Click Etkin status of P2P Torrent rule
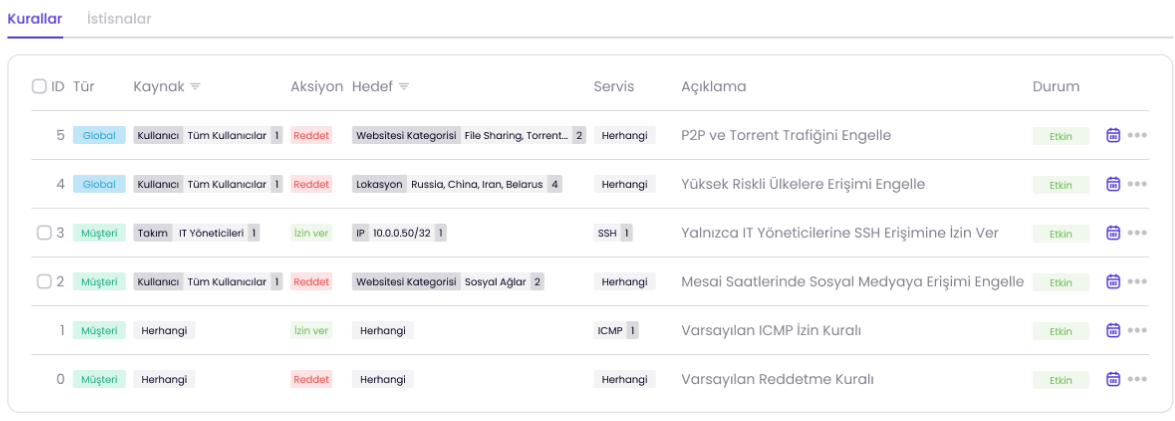The height and width of the screenshot is (421, 1175). click(1061, 136)
